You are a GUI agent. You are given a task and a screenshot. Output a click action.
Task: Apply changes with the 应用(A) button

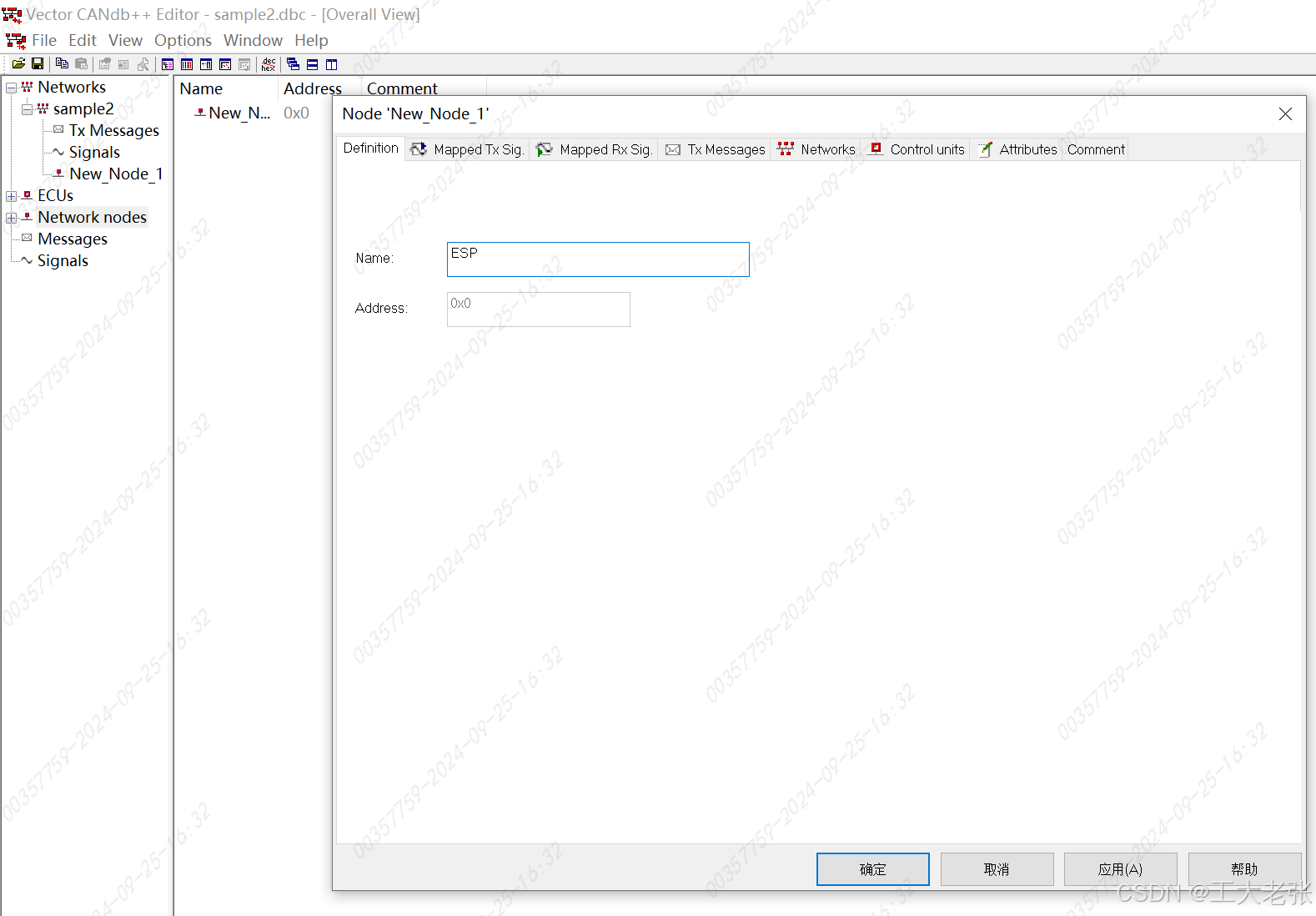point(1121,869)
